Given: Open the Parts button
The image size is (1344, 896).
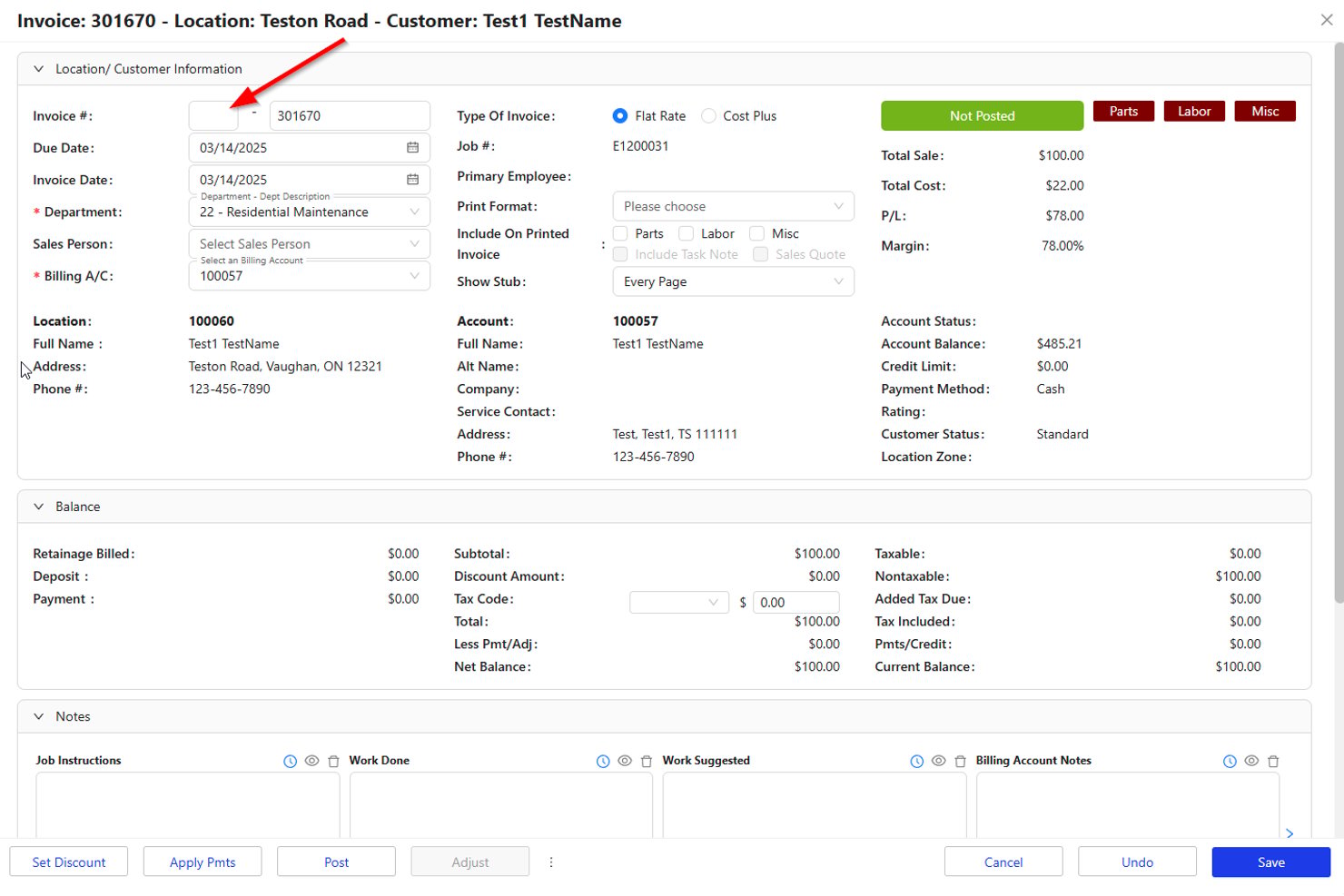Looking at the screenshot, I should click(1123, 111).
